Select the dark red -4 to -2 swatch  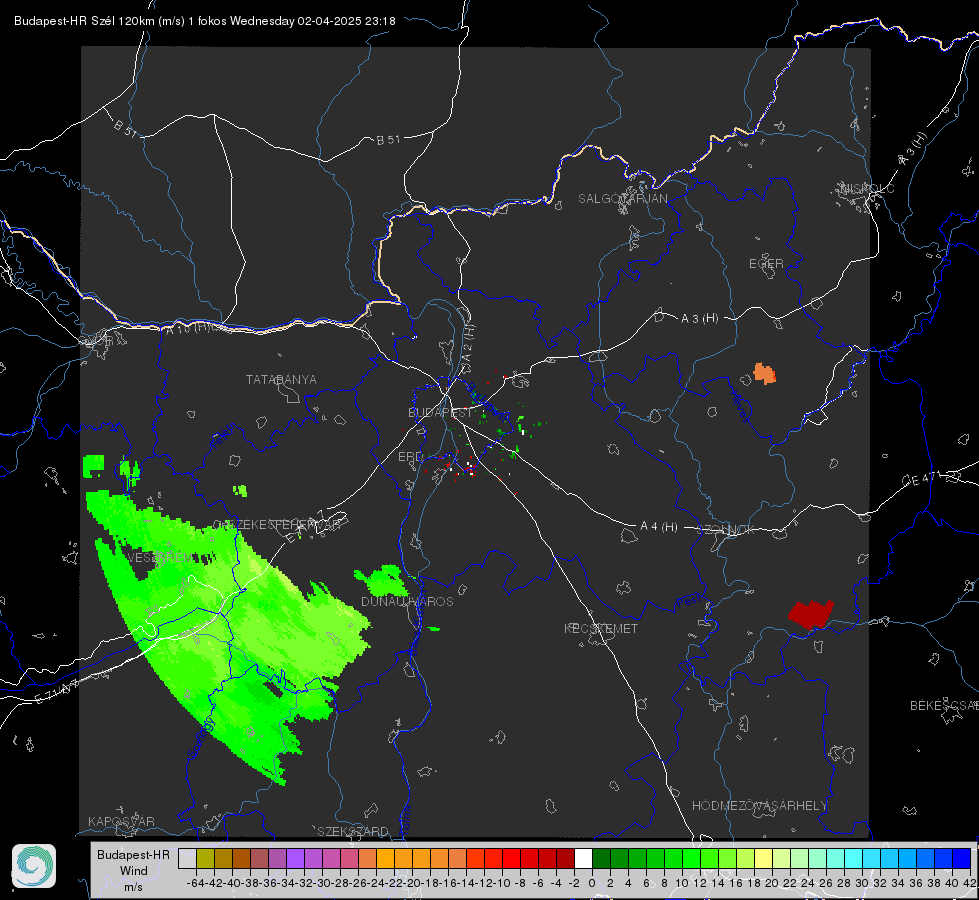pos(566,858)
